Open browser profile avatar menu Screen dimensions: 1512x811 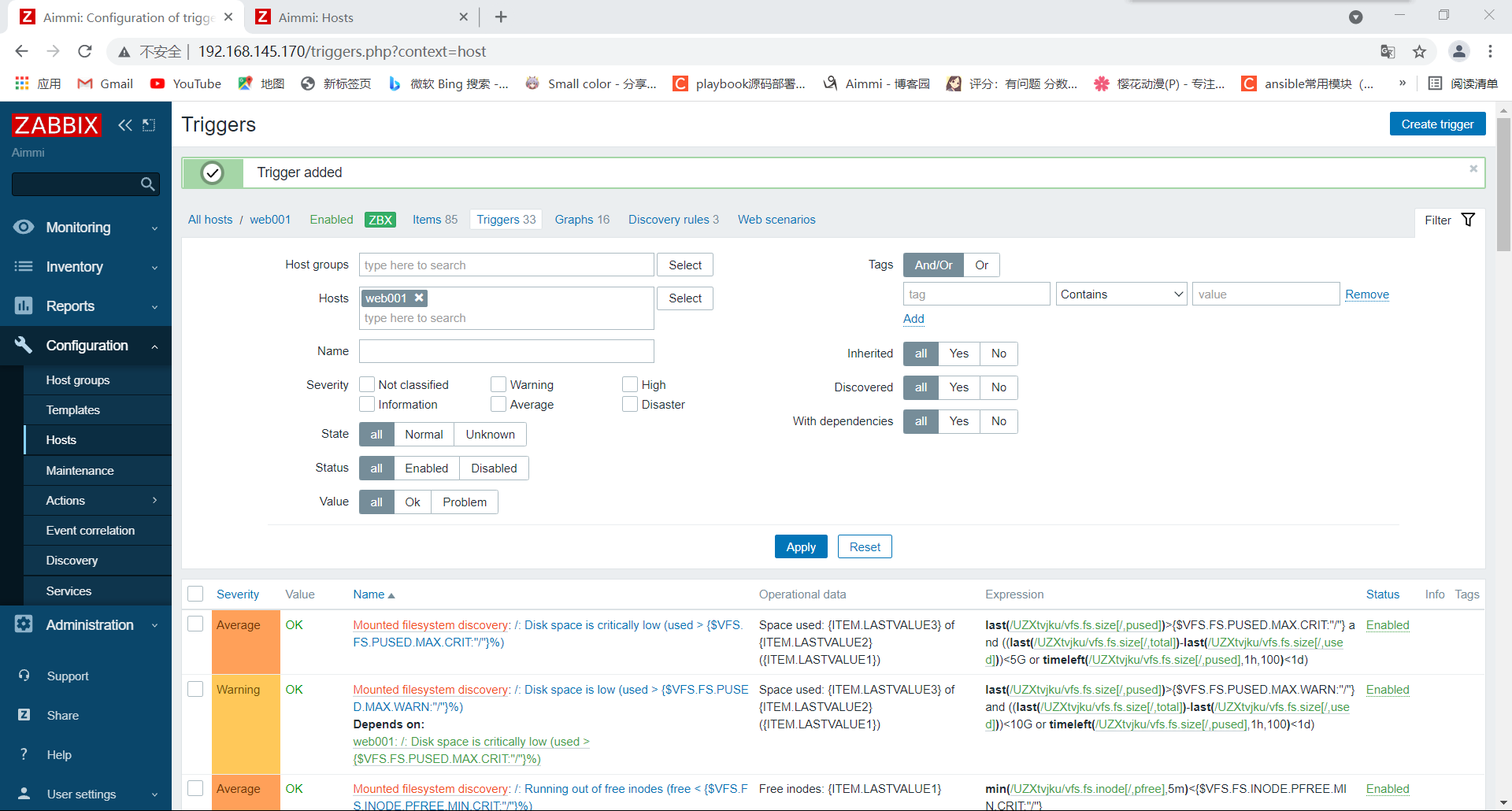(x=1459, y=51)
